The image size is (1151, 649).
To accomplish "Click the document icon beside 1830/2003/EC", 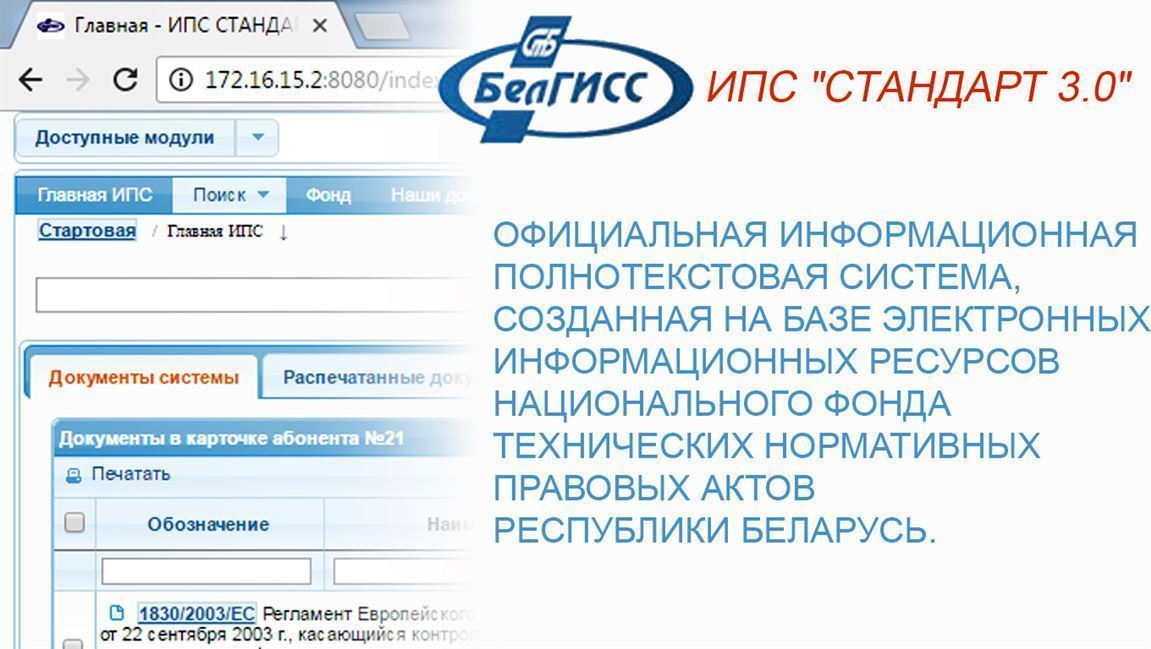I will click(x=117, y=613).
